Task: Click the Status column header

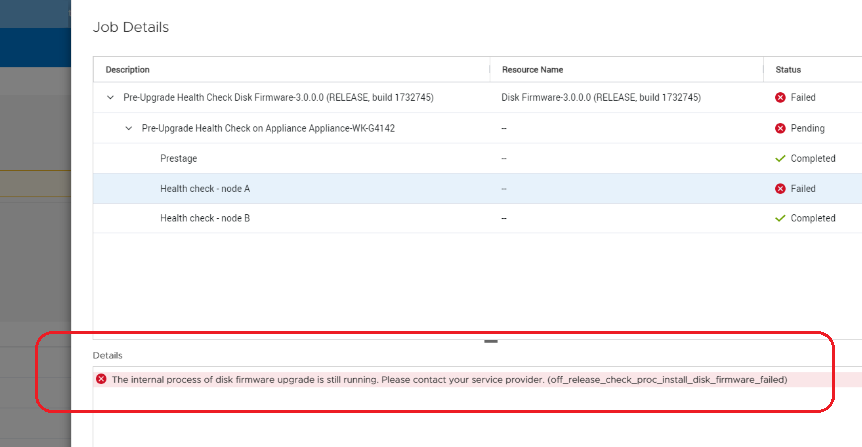Action: click(788, 70)
